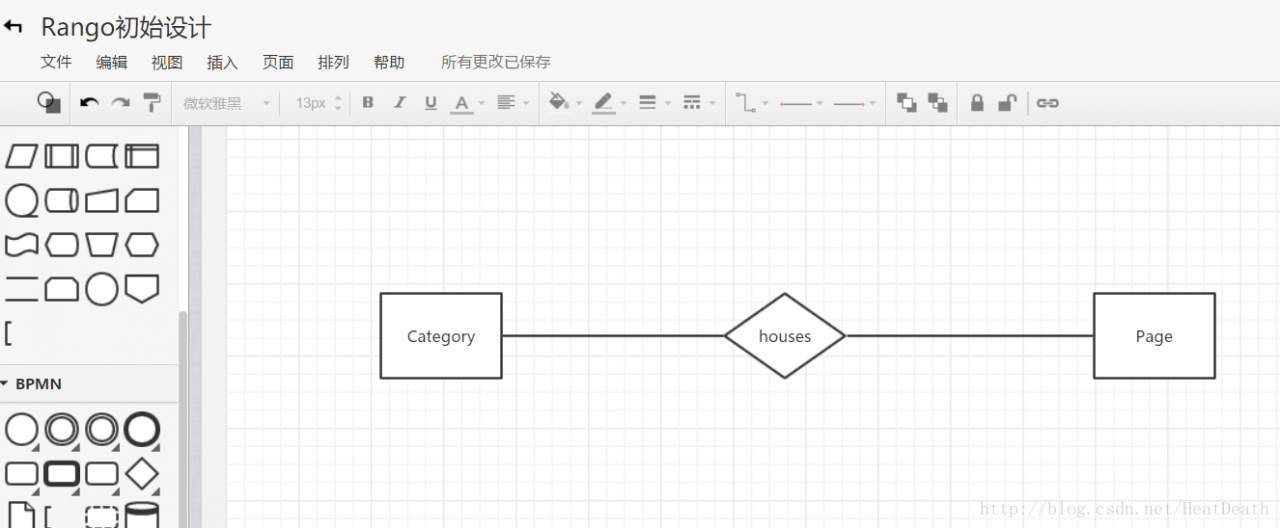Open the text alignment dropdown
1280x528 pixels.
coord(512,103)
